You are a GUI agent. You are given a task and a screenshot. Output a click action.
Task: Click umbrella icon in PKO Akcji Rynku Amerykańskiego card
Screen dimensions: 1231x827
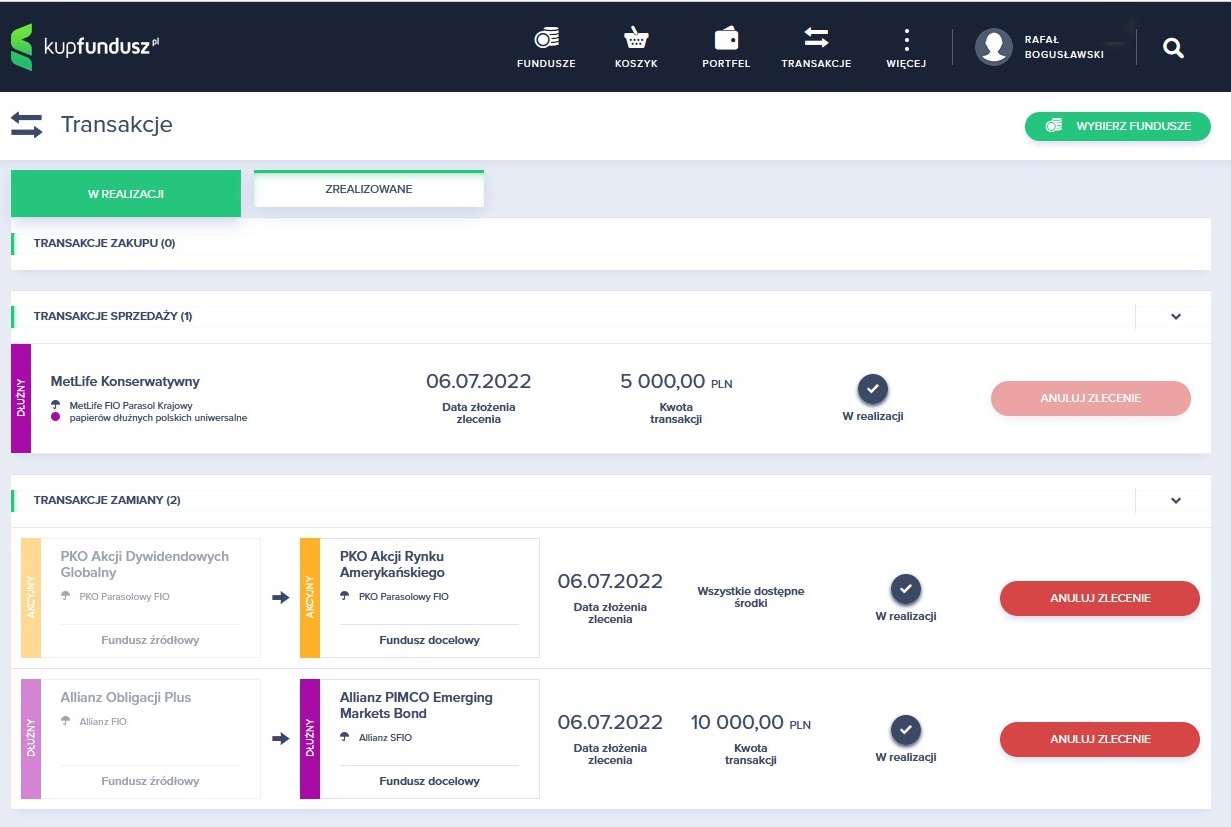[346, 596]
